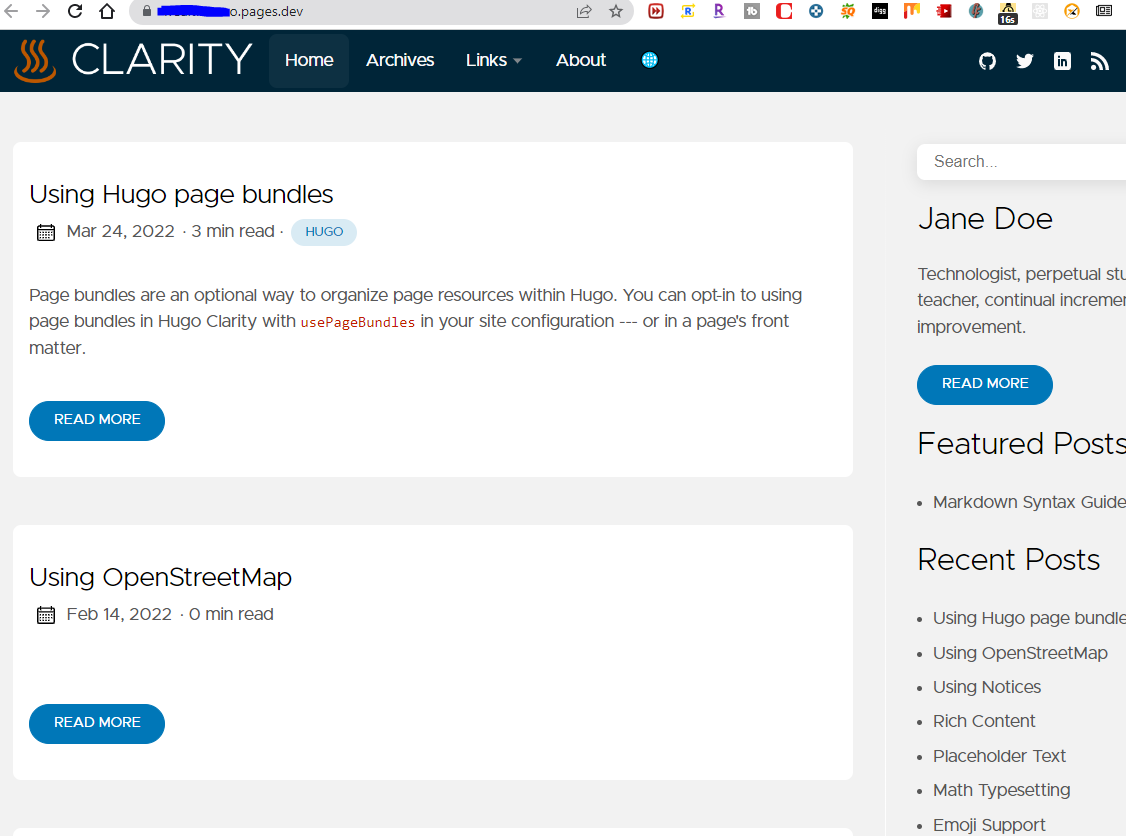Click the Twitter icon in header

point(1024,61)
